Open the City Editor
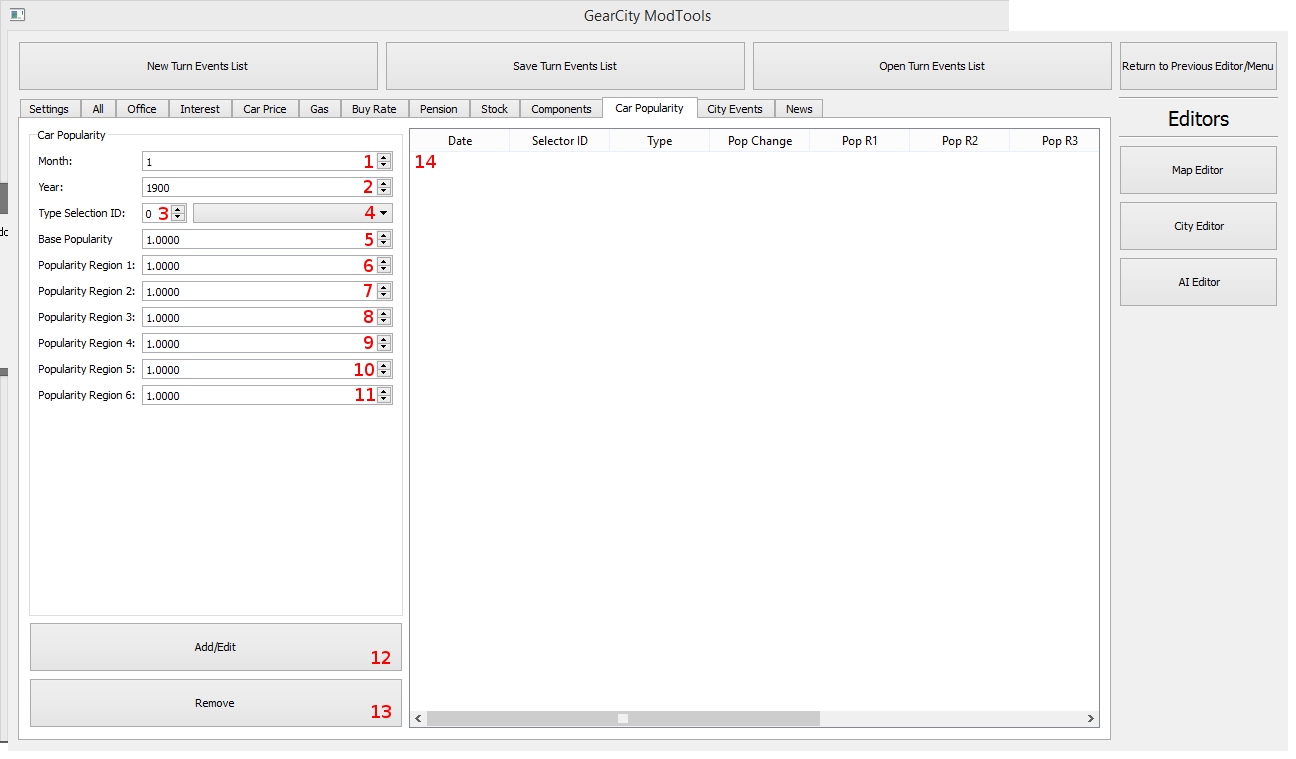 click(1198, 226)
